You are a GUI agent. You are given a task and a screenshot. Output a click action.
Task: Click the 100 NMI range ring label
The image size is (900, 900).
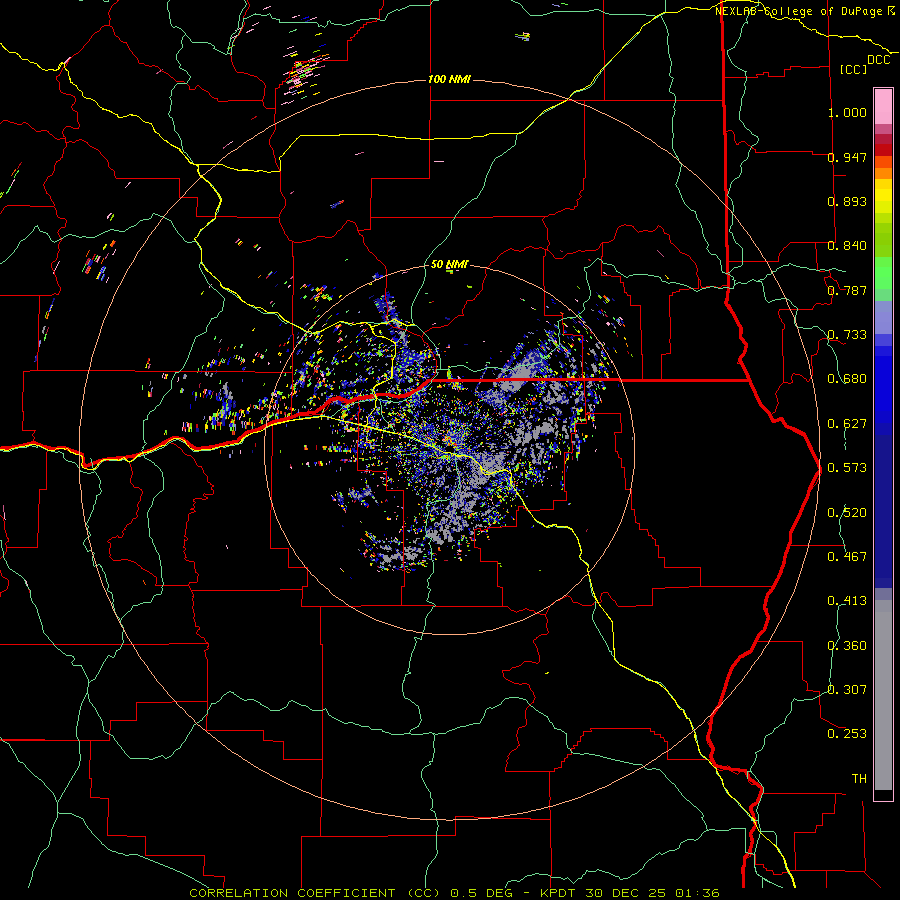(449, 79)
